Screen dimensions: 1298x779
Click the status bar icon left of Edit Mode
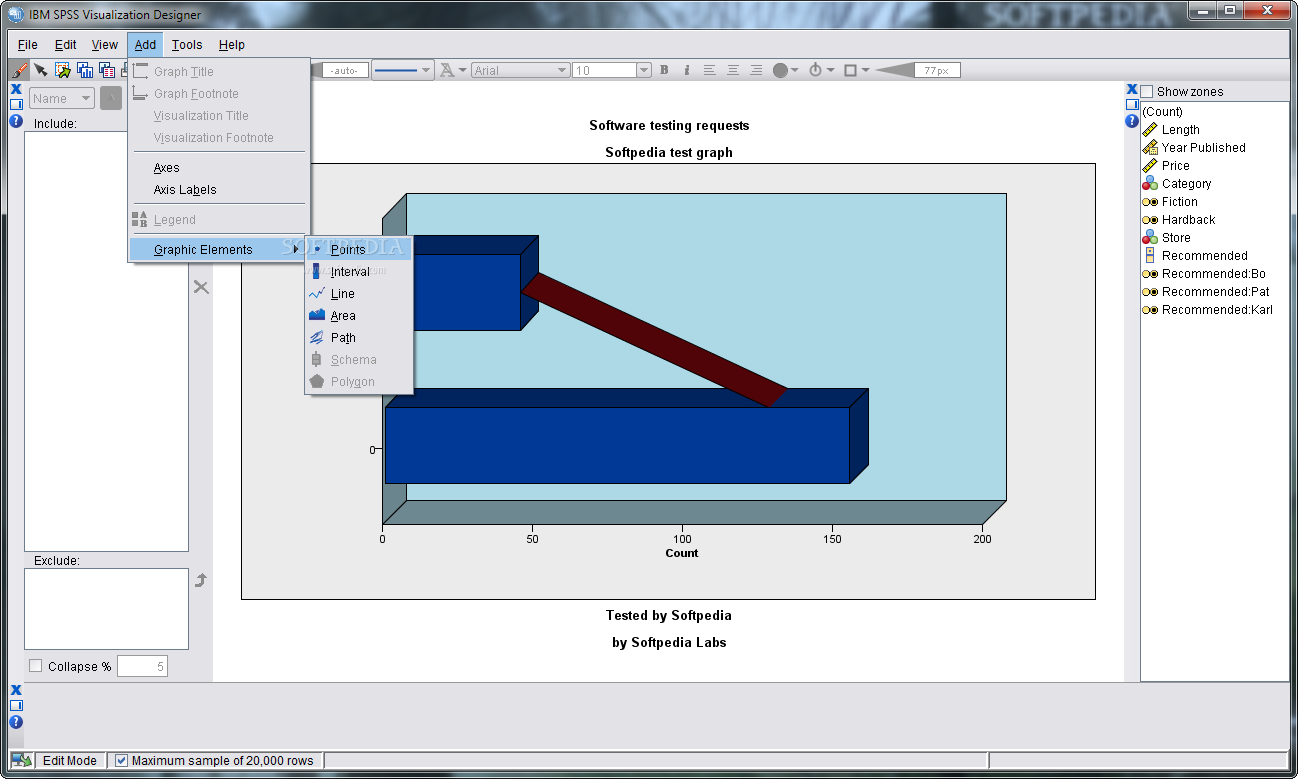[22, 761]
